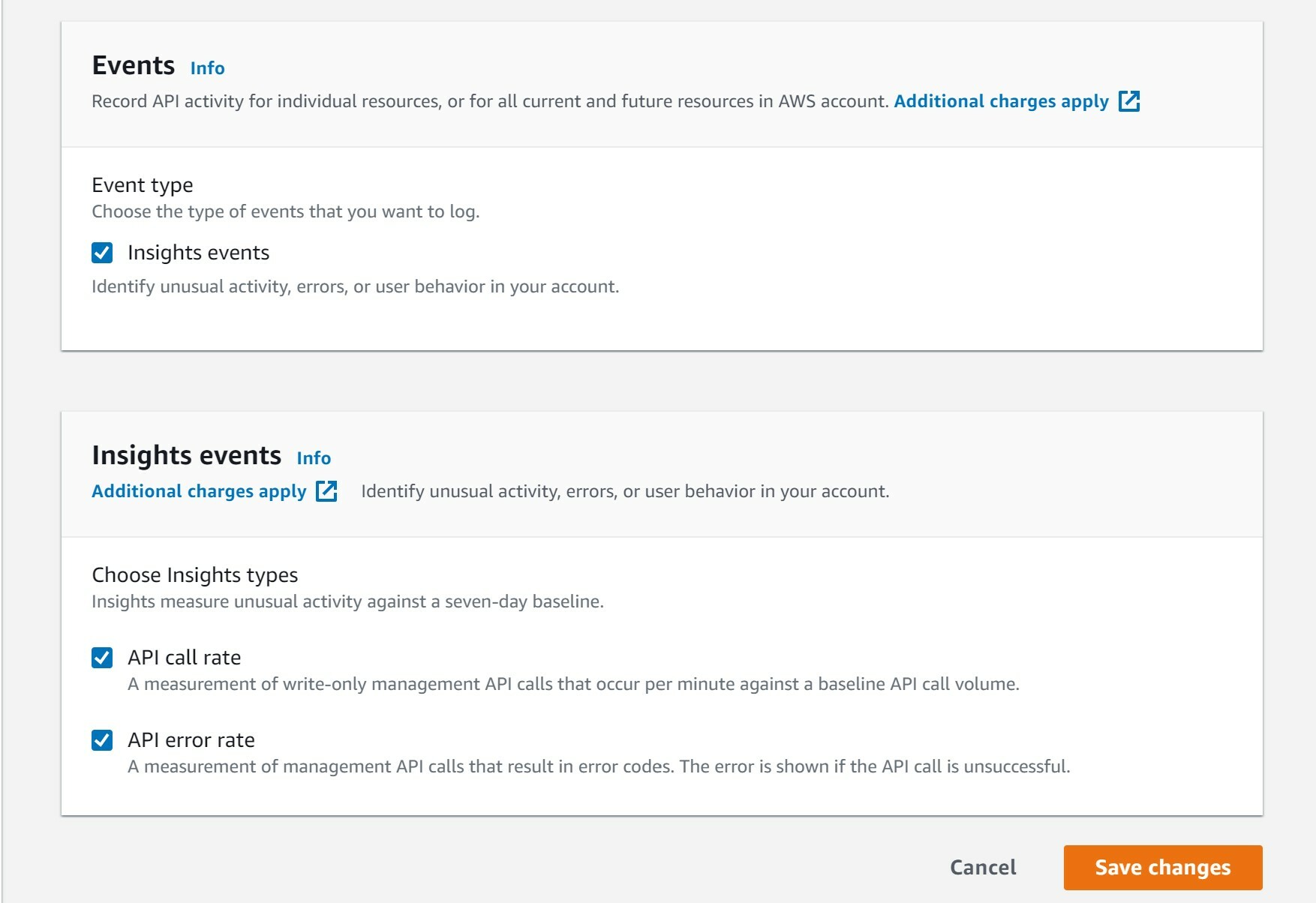The height and width of the screenshot is (903, 1316).
Task: Click the checkmark icon on API call rate
Action: (x=101, y=658)
